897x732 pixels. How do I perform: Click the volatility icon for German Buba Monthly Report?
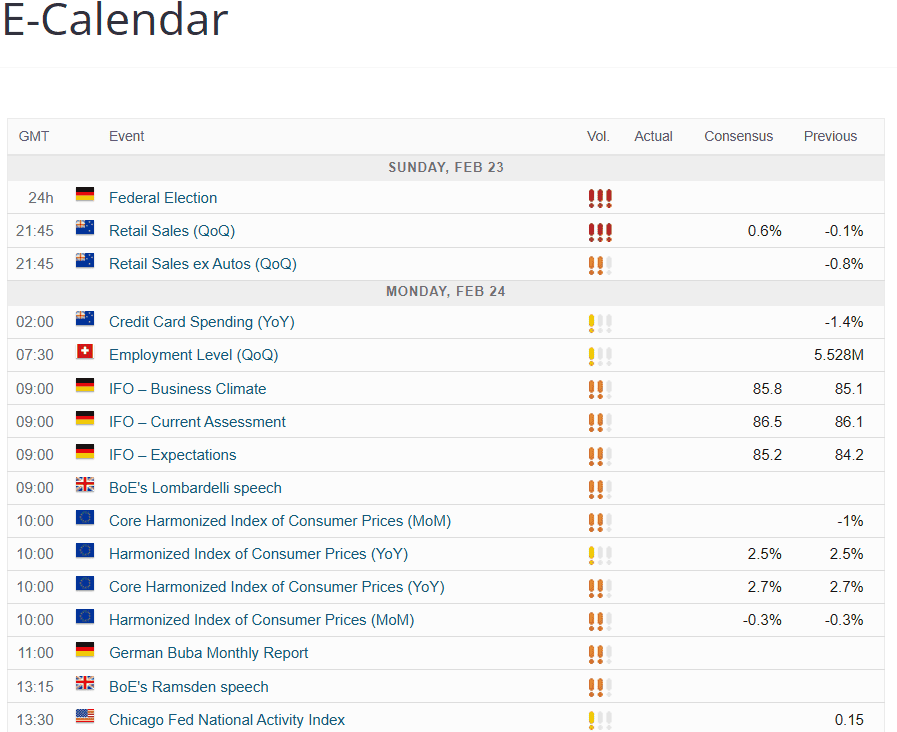(600, 654)
